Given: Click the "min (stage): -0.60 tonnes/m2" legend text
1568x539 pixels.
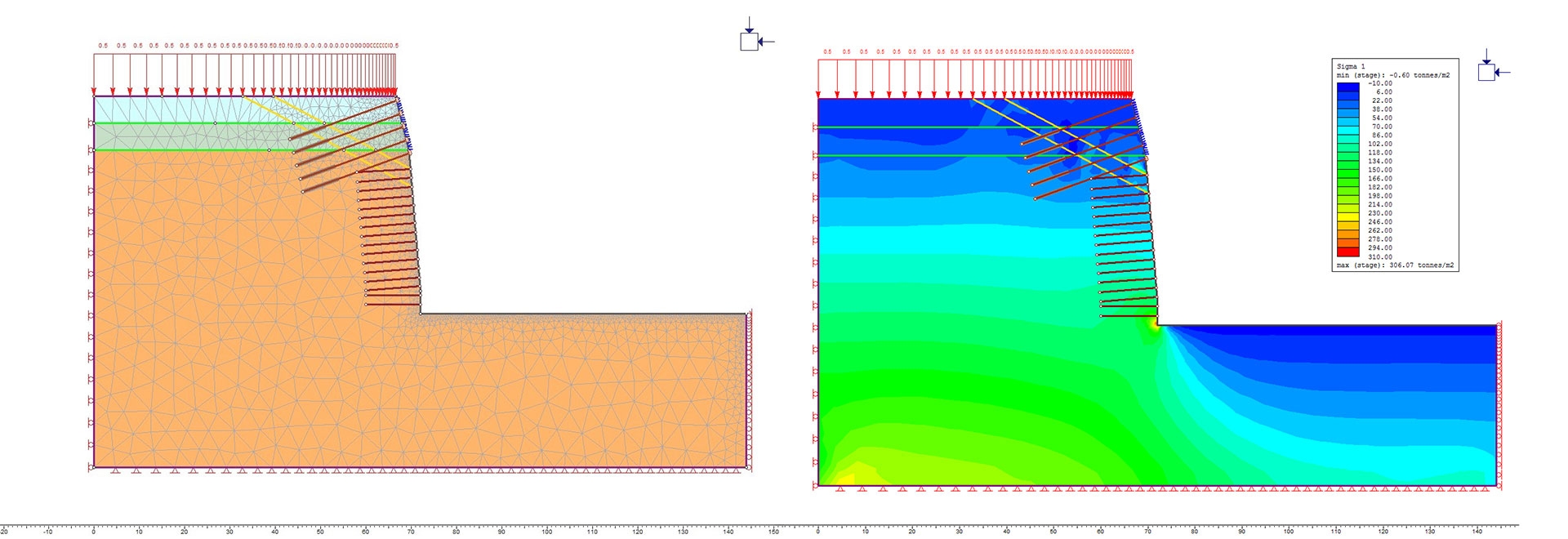Looking at the screenshot, I should pos(1393,75).
